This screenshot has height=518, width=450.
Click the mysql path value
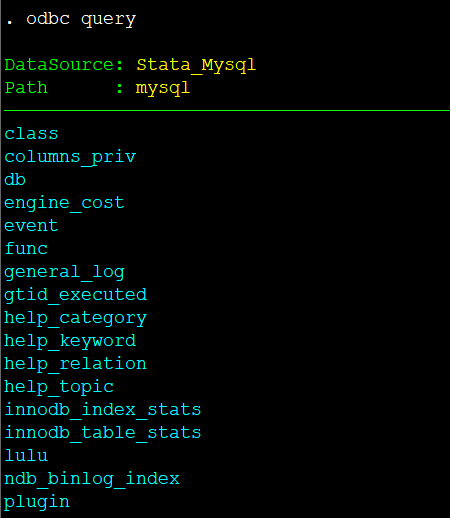click(163, 88)
